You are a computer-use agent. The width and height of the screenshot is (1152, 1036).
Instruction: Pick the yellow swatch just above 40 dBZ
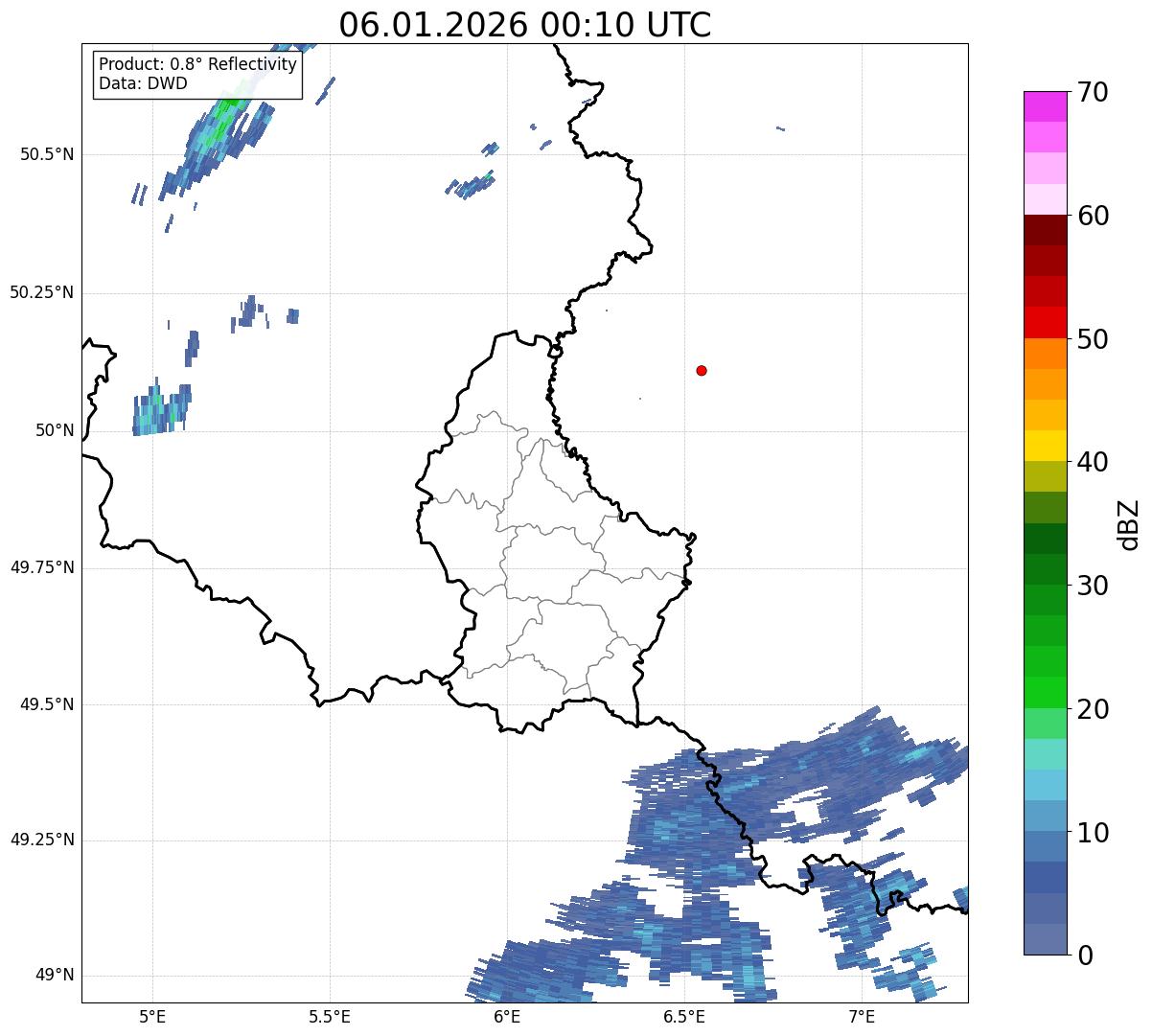pos(1046,446)
